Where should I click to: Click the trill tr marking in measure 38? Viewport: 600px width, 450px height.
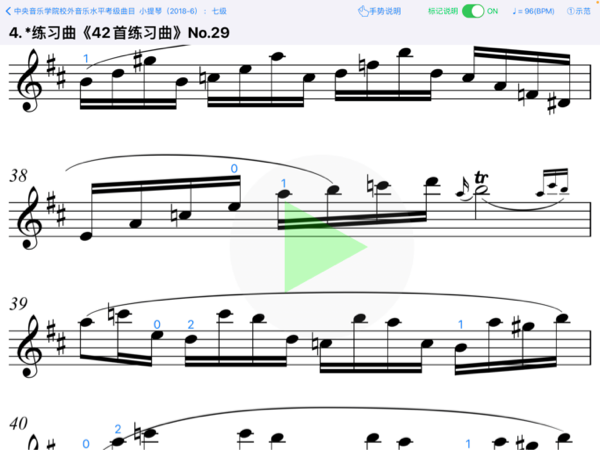tap(481, 178)
